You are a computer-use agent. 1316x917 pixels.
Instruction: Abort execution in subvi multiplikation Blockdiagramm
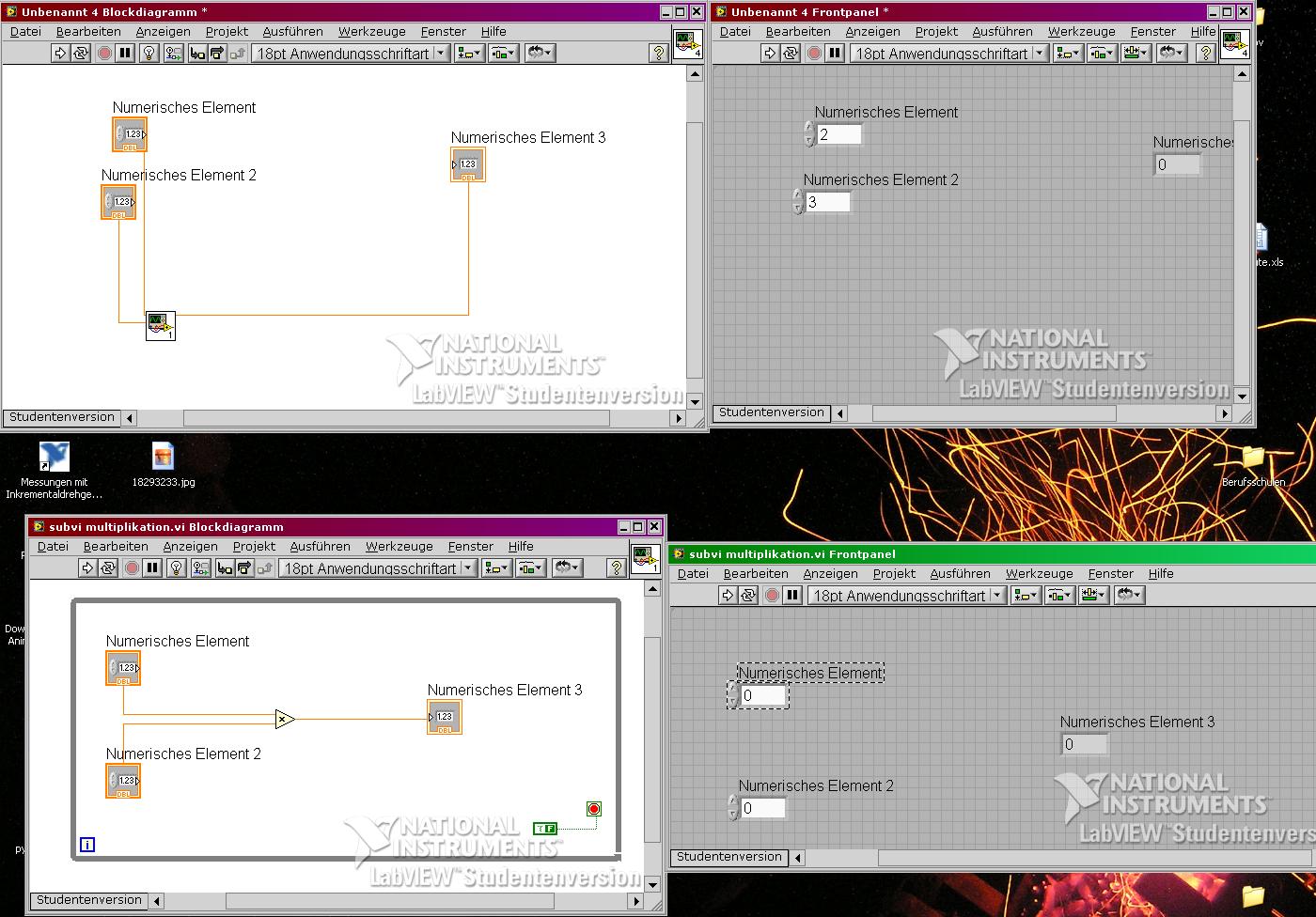132,568
